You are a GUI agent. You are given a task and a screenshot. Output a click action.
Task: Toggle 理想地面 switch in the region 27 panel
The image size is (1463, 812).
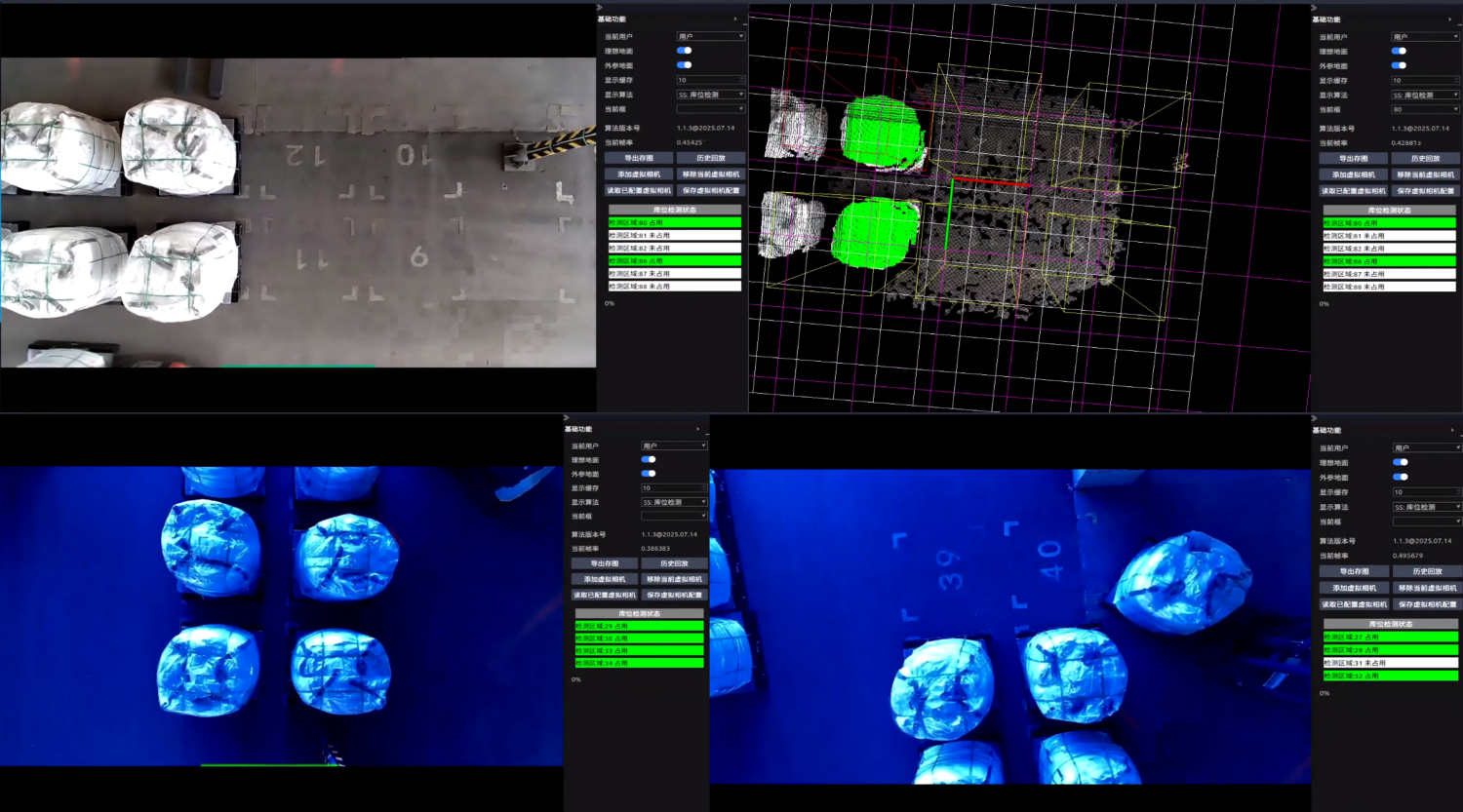[x=1401, y=462]
